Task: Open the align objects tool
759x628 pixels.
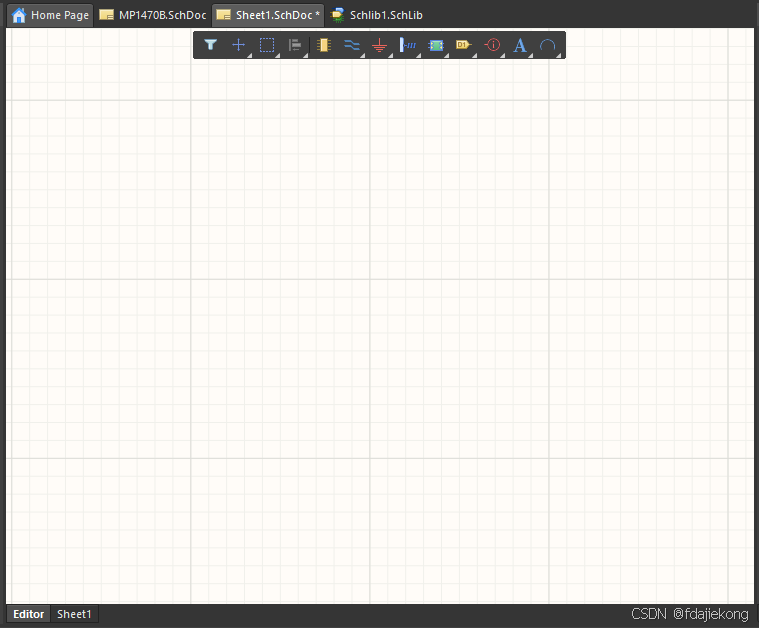Action: (x=295, y=45)
